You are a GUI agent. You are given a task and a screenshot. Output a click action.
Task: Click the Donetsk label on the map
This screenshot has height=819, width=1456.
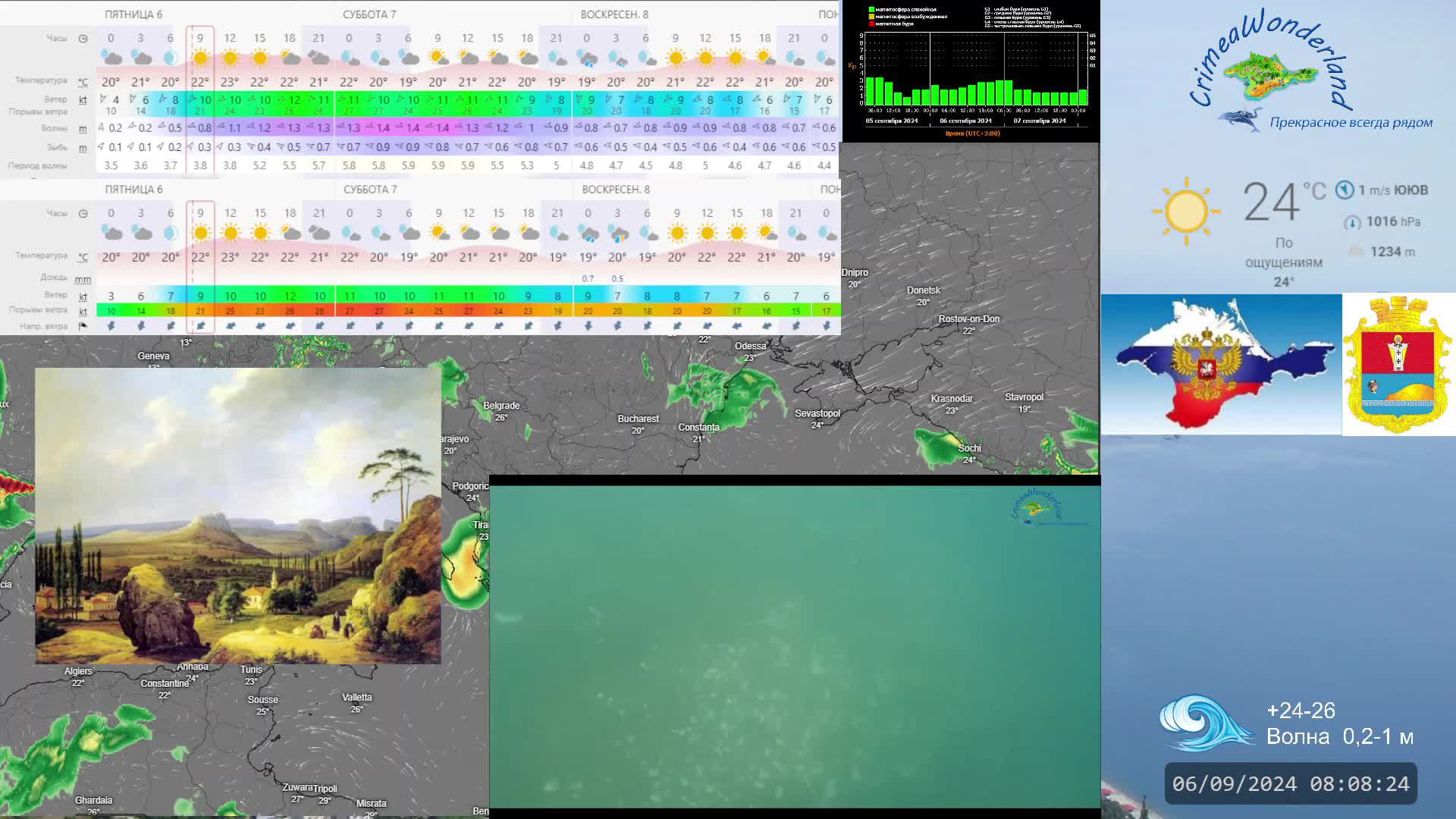(924, 290)
